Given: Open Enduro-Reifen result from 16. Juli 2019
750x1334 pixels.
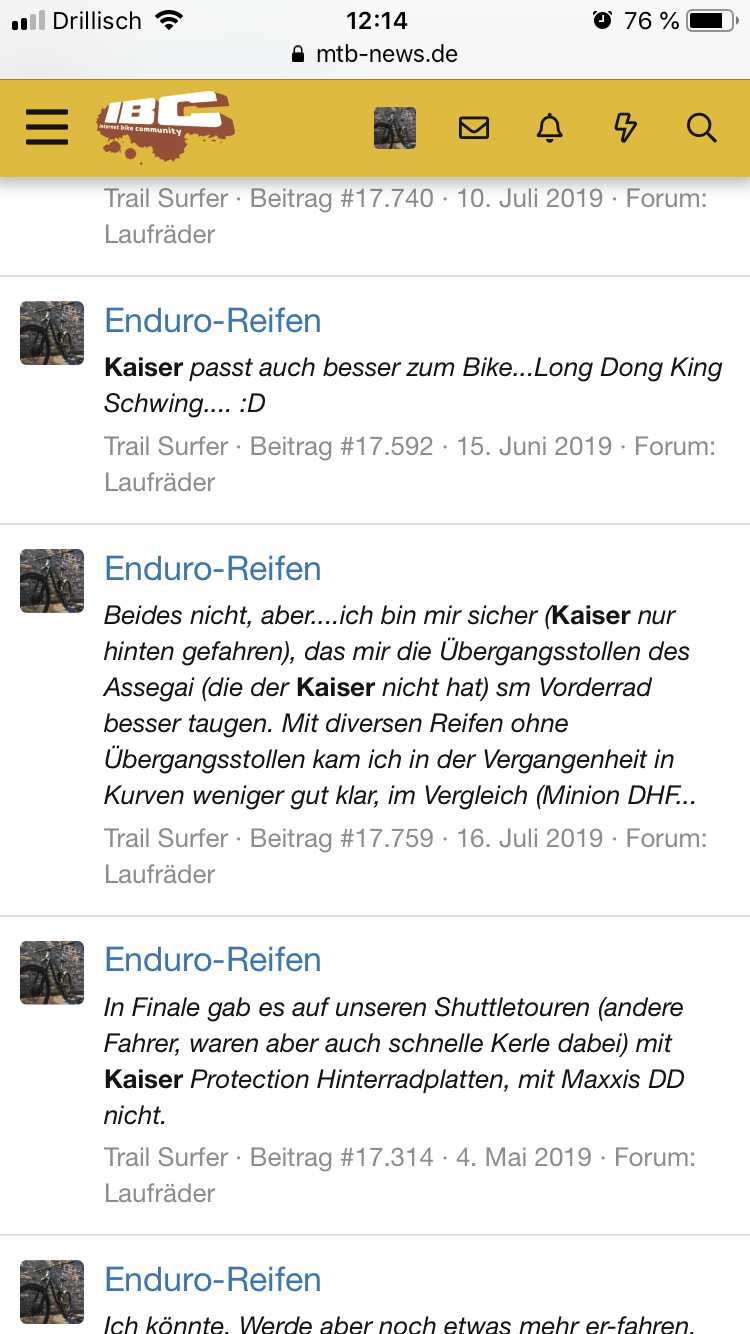Looking at the screenshot, I should pos(213,569).
